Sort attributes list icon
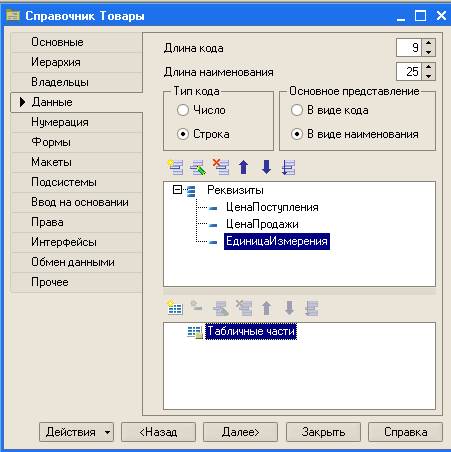This screenshot has height=452, width=451. [288, 167]
